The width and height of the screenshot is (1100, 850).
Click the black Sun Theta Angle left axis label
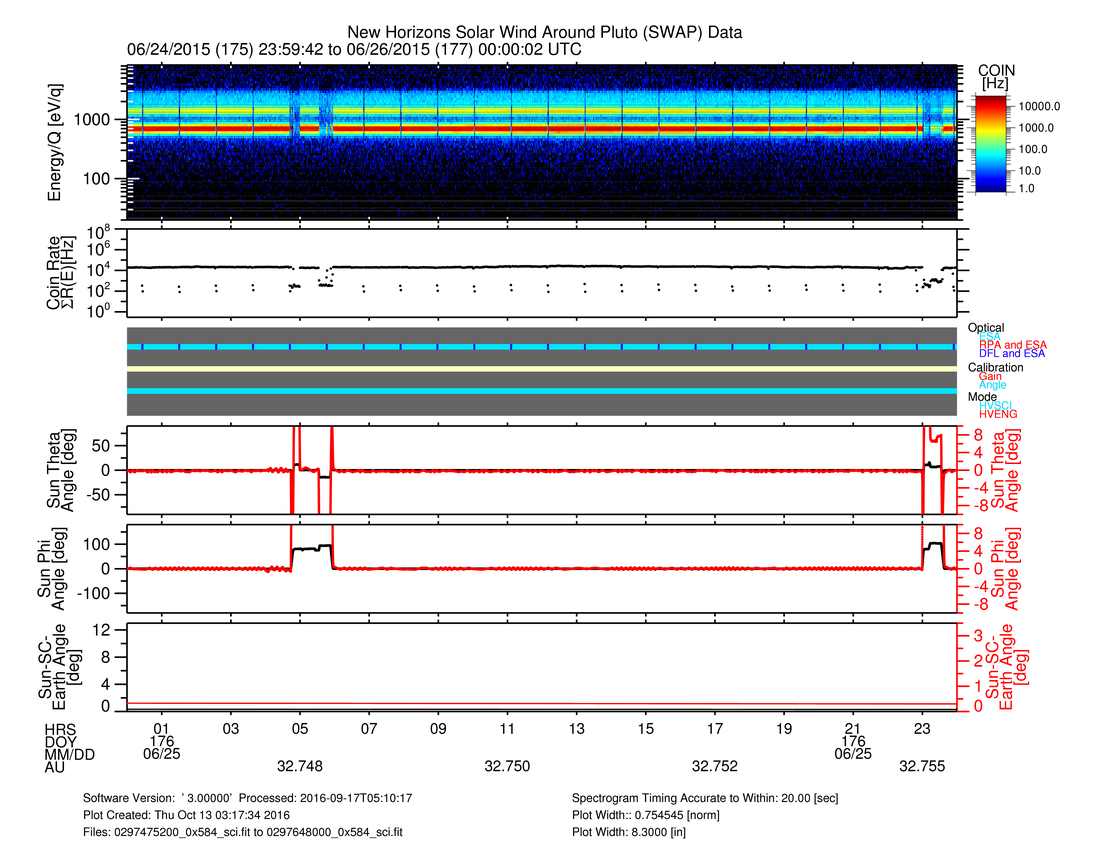[57, 469]
